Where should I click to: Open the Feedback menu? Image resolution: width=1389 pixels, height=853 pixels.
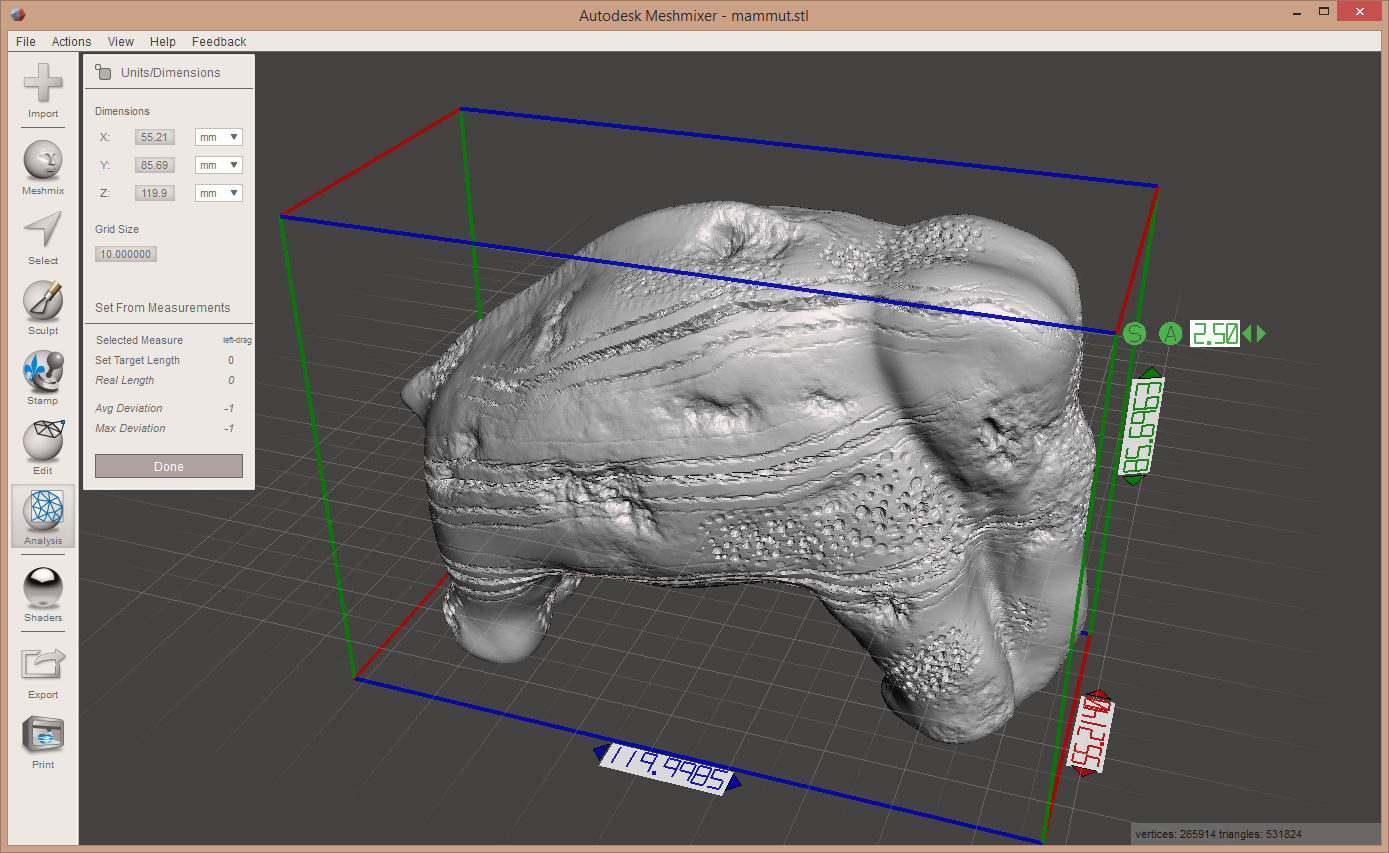pyautogui.click(x=219, y=42)
